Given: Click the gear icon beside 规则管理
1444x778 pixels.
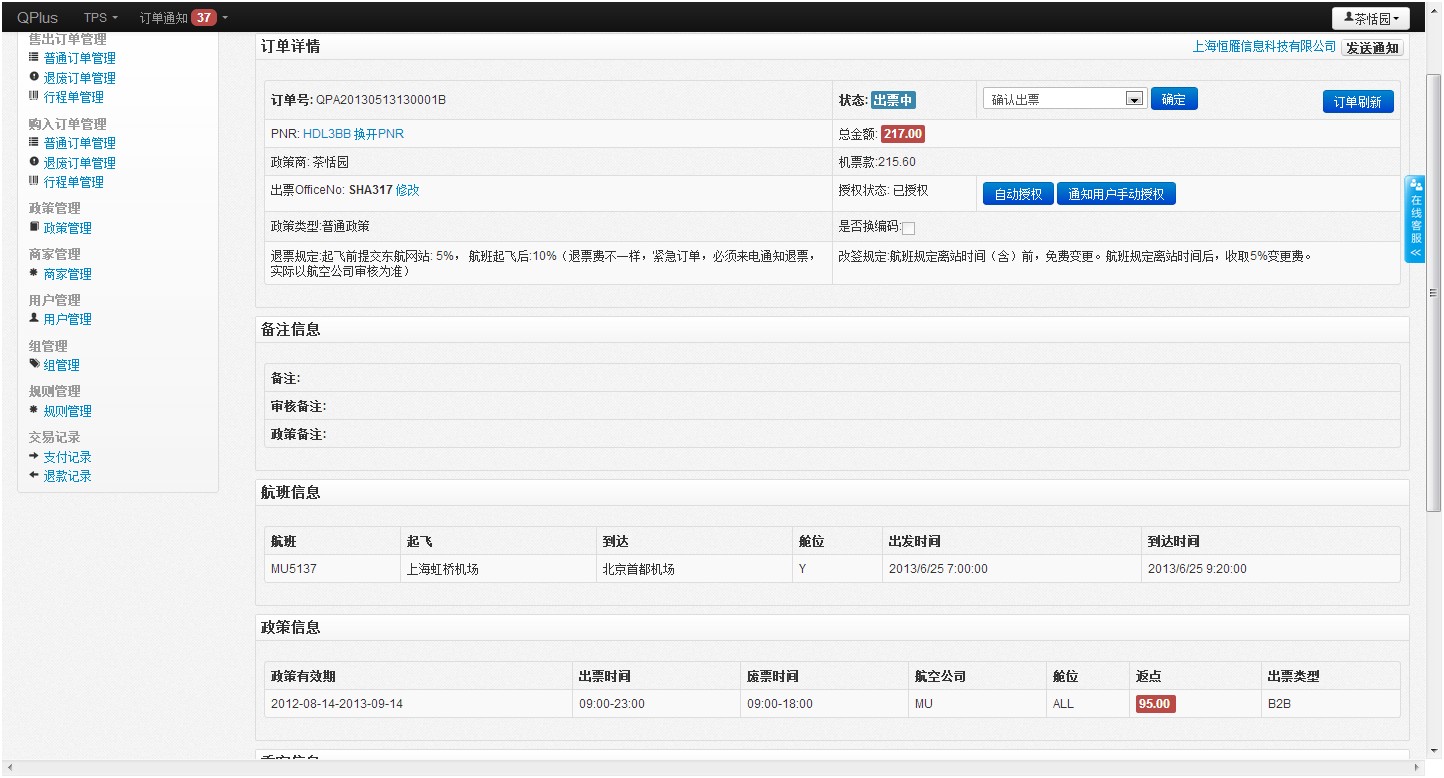Looking at the screenshot, I should pos(34,410).
